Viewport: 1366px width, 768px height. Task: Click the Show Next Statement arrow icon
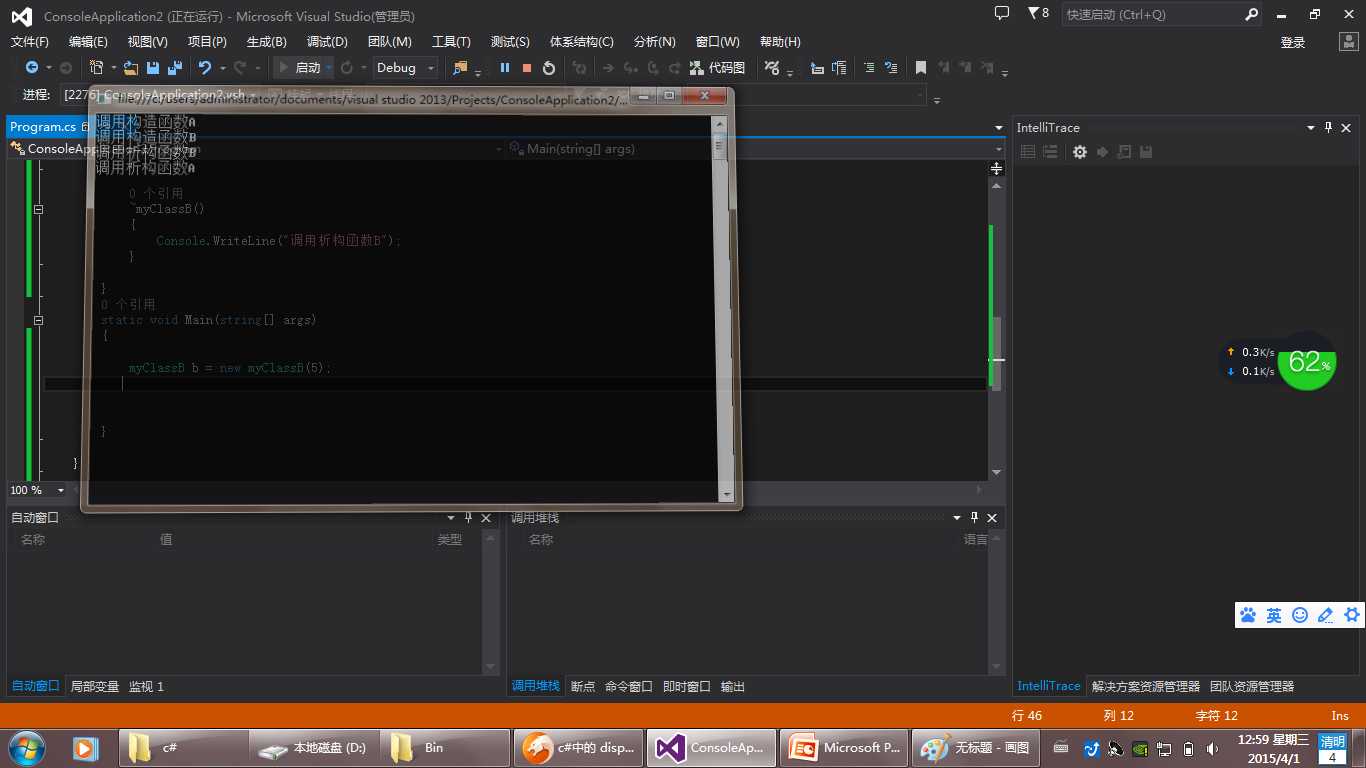608,67
